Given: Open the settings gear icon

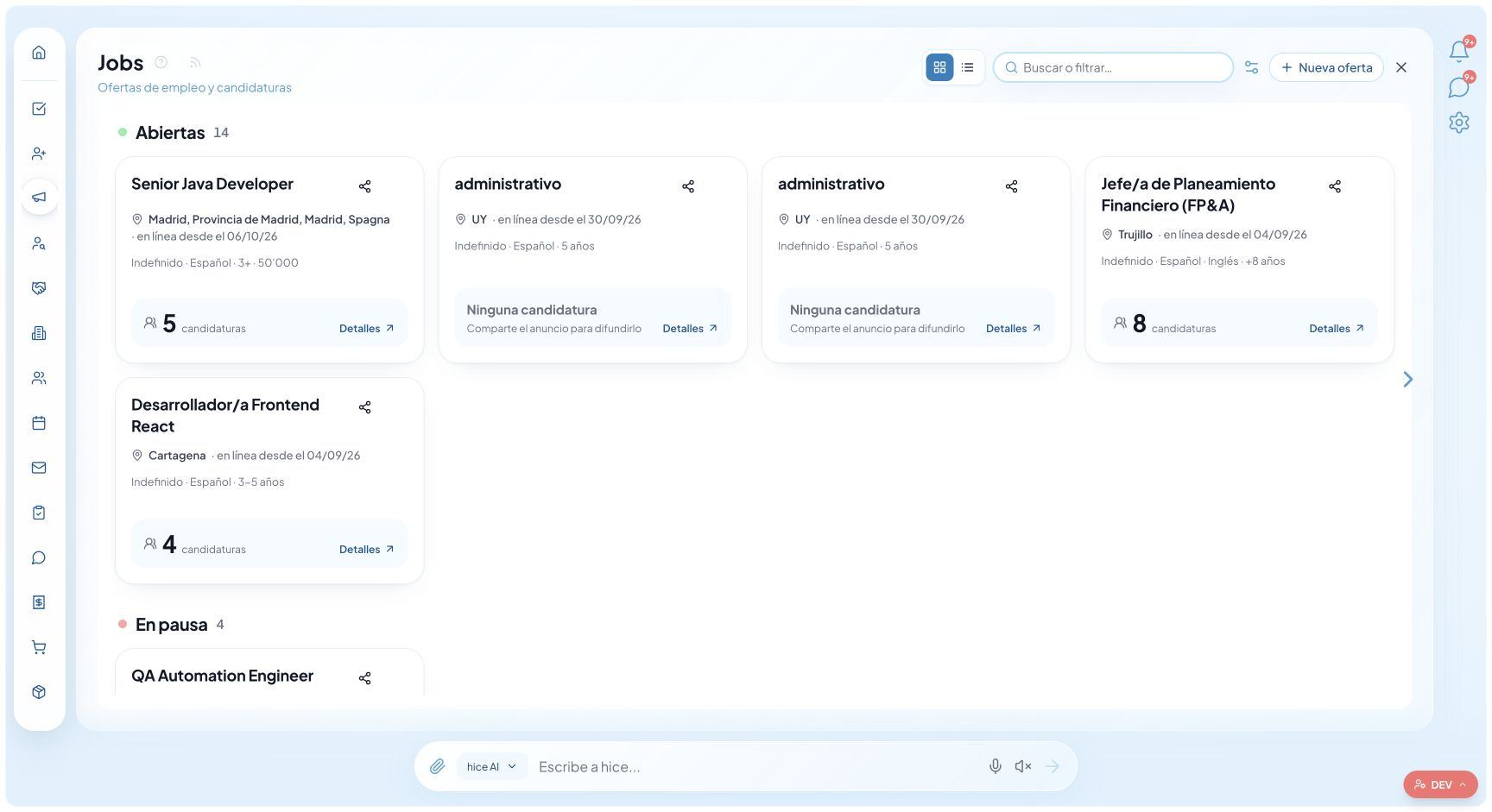Looking at the screenshot, I should coord(1459,123).
